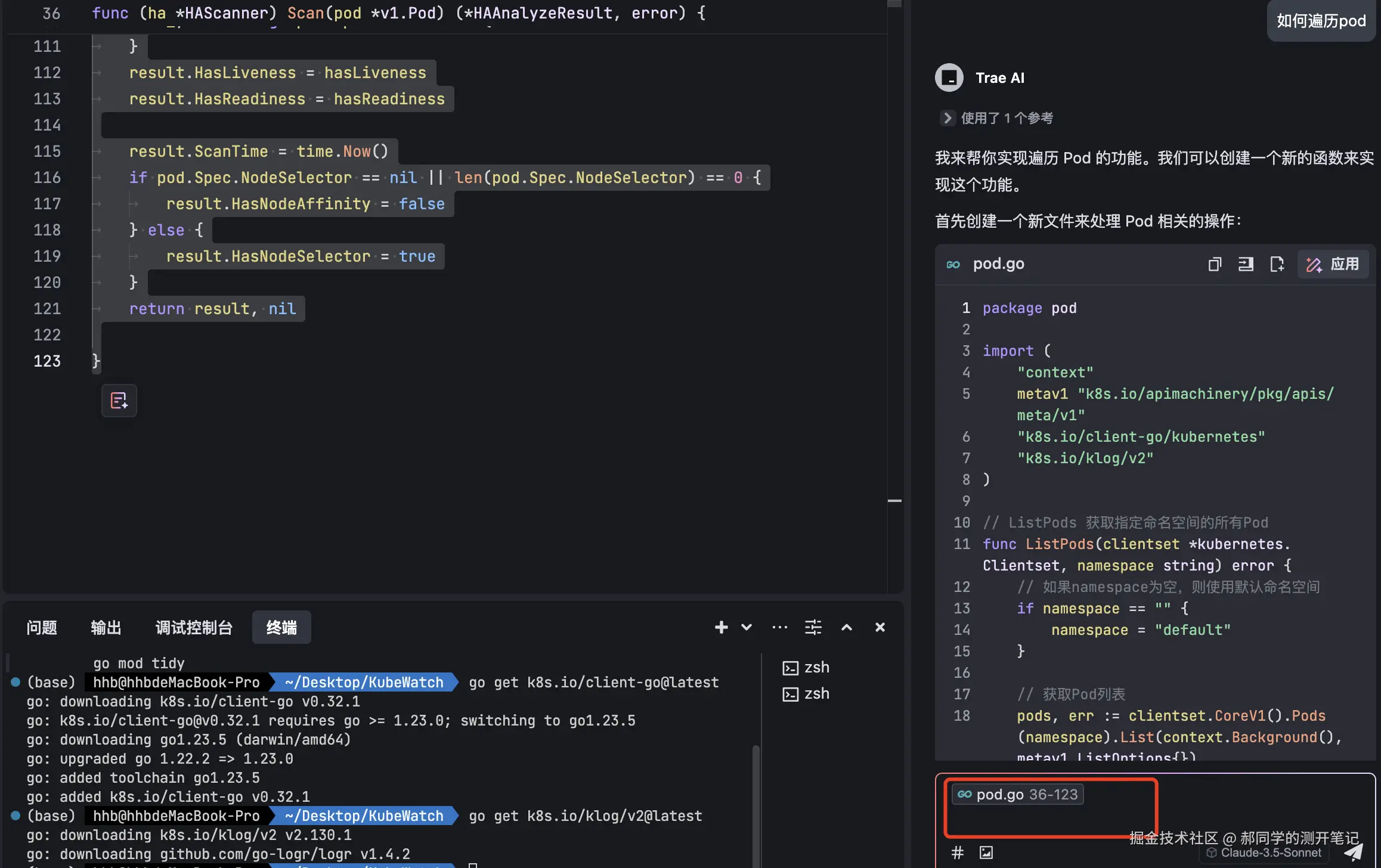Copy the pod.go code block

[x=1215, y=264]
